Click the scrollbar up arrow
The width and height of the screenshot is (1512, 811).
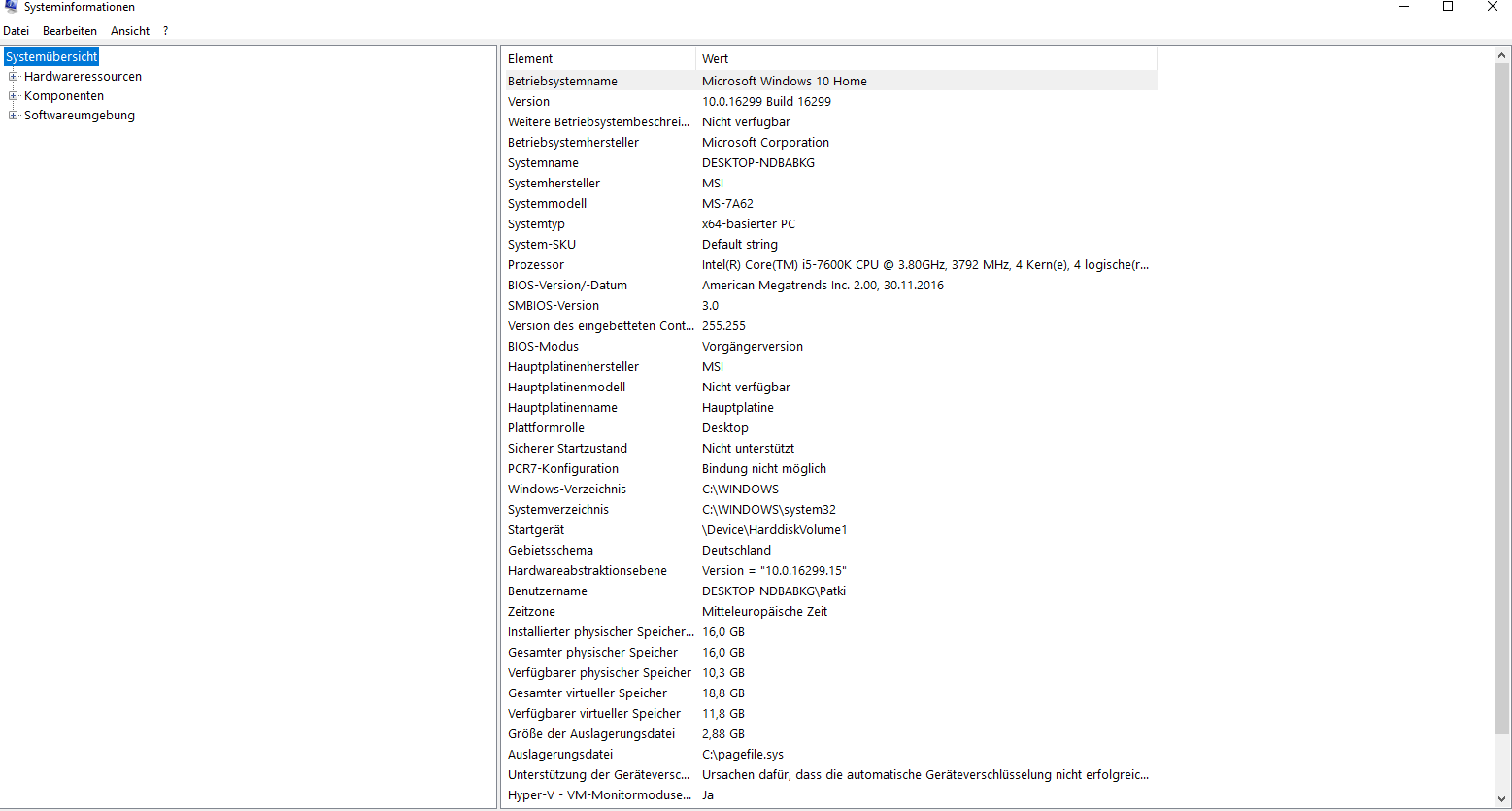click(1503, 57)
